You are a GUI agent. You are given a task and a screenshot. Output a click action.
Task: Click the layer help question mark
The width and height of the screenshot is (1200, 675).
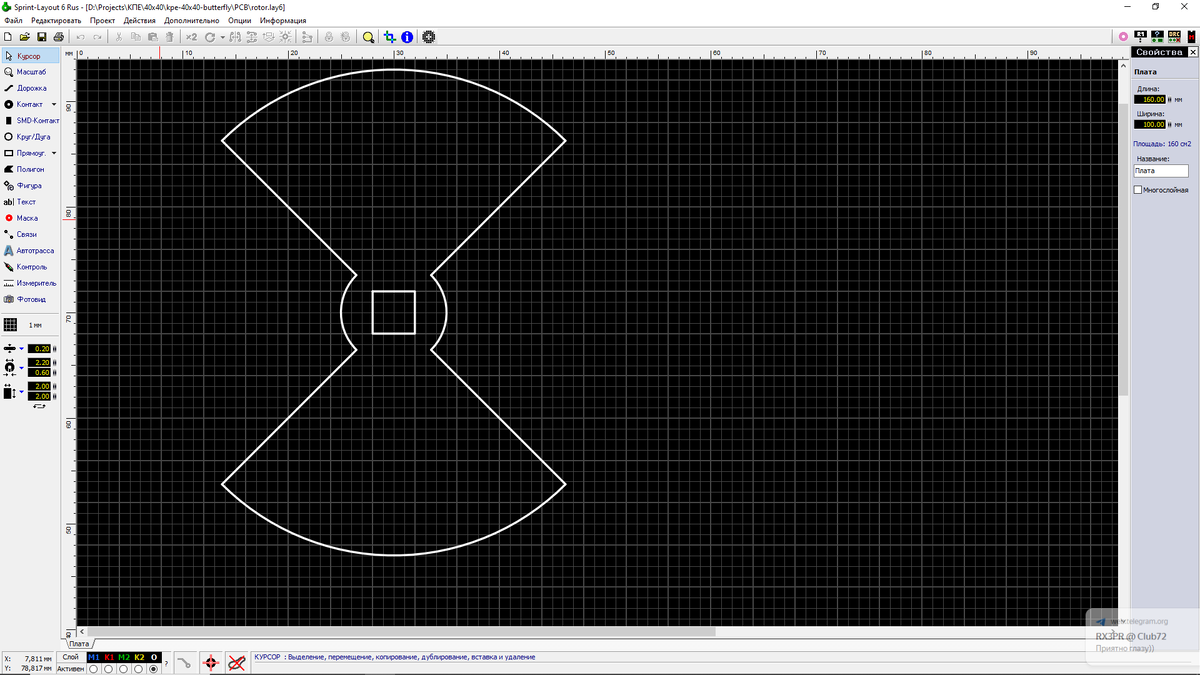166,664
